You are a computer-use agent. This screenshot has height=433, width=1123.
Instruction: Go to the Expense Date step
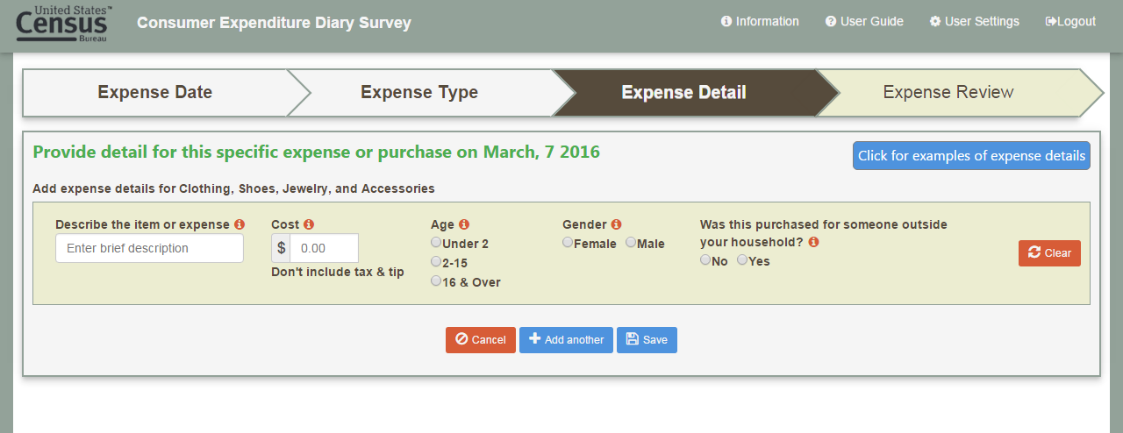coord(155,93)
